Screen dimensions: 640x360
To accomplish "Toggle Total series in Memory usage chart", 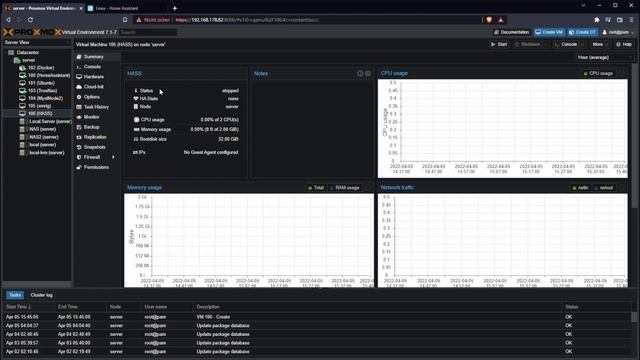I will [316, 188].
